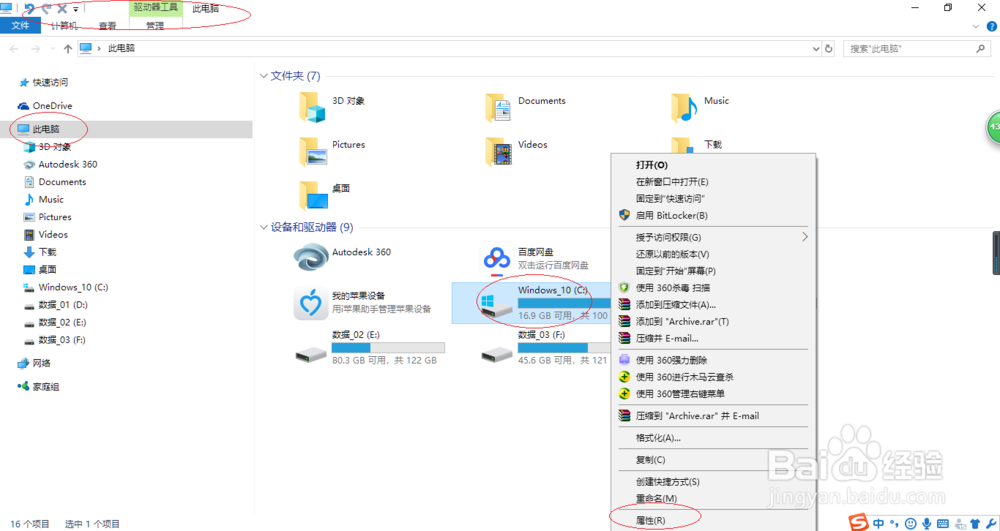Refresh the current folder view
The image size is (1000, 531).
point(828,48)
